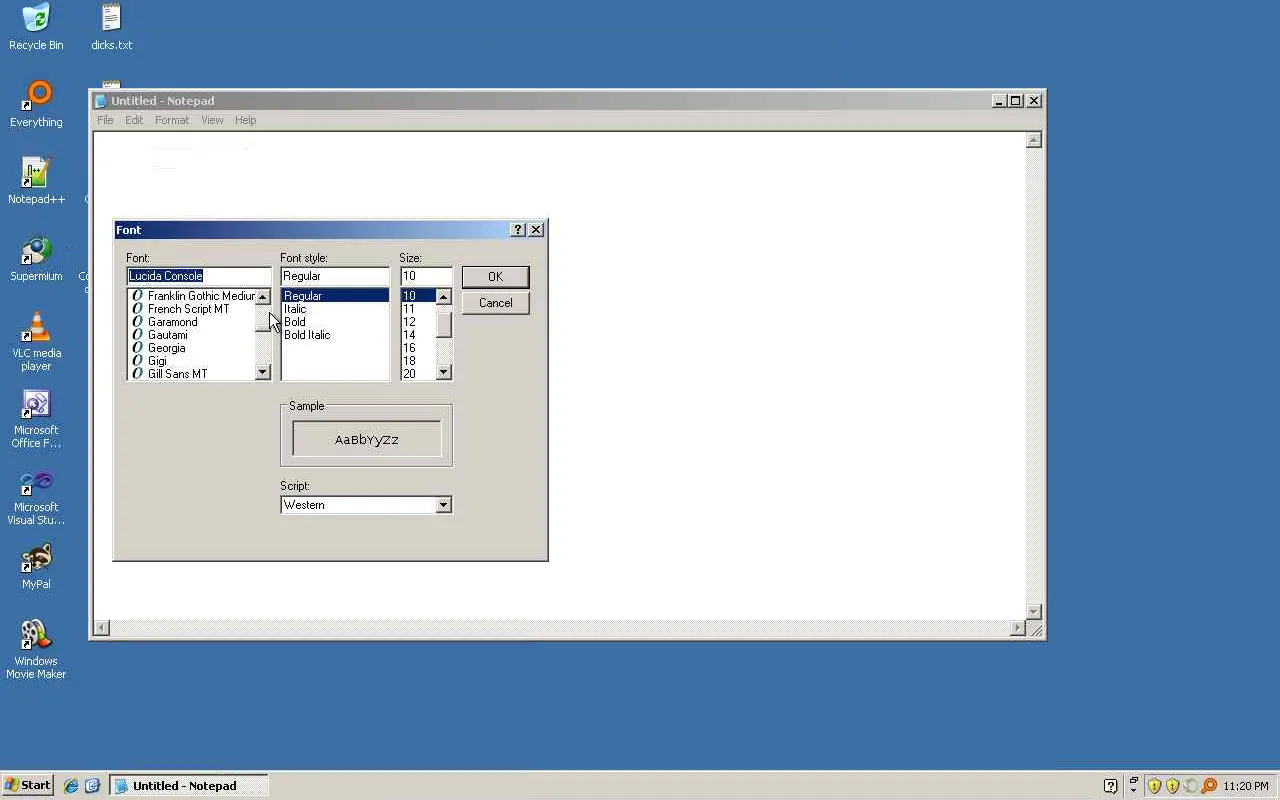Select the Recycle Bin desktop icon
1280x800 pixels.
36,27
